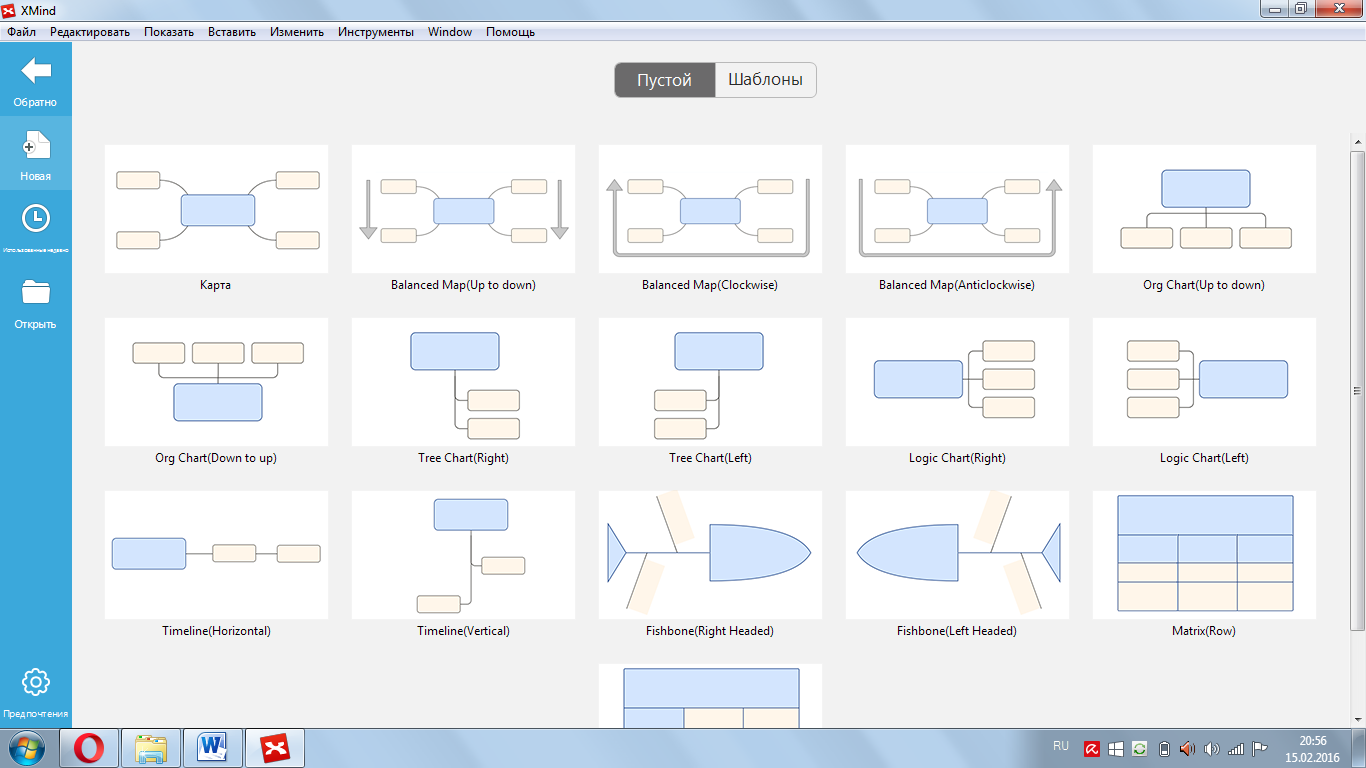Open the Action Center flag icon
1366x768 pixels.
click(1260, 749)
